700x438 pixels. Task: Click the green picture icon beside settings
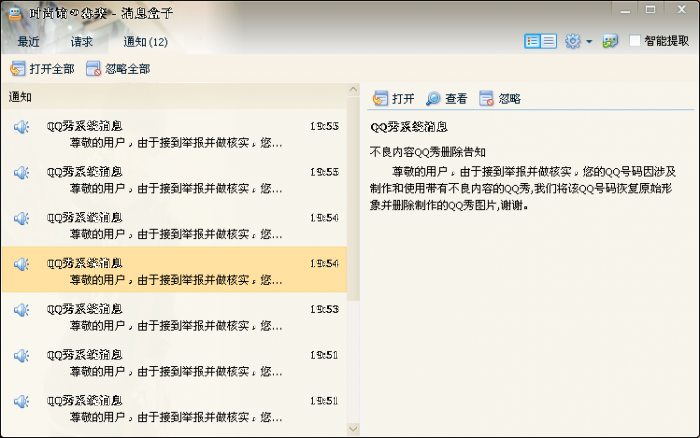(x=610, y=41)
